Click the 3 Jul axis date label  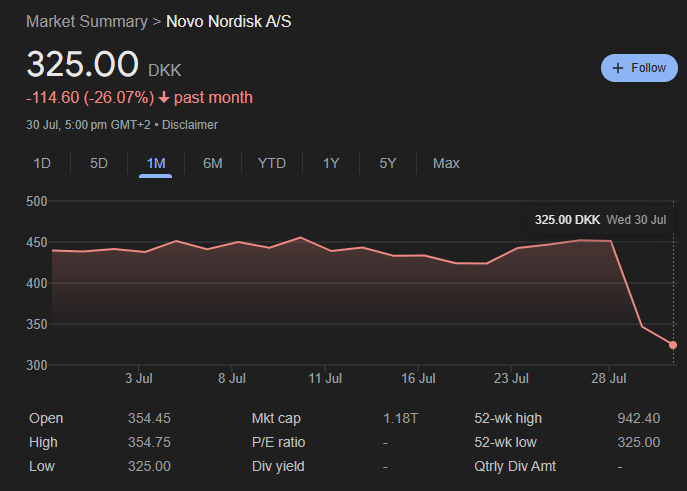coord(138,378)
